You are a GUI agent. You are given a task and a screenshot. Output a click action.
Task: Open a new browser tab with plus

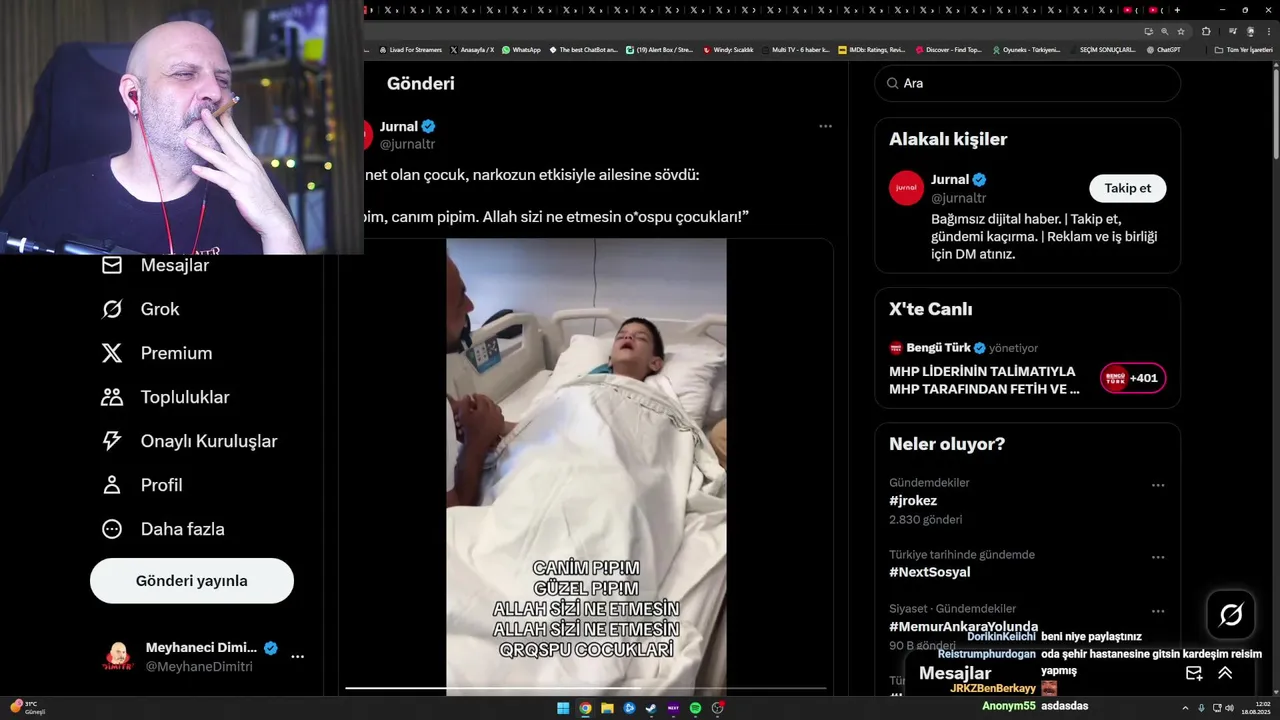pyautogui.click(x=1177, y=10)
